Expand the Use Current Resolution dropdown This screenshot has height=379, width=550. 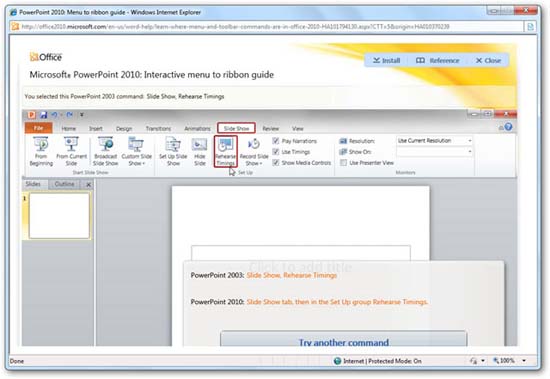pyautogui.click(x=434, y=141)
